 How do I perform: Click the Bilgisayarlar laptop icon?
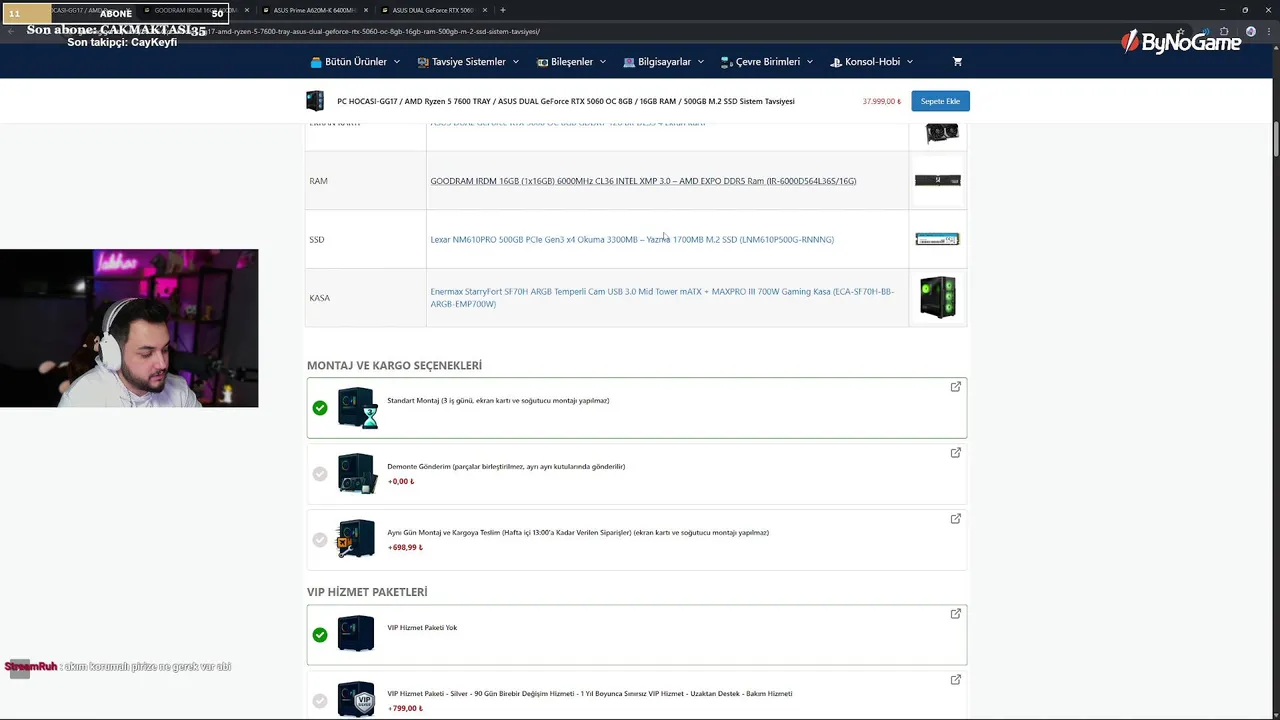(629, 62)
